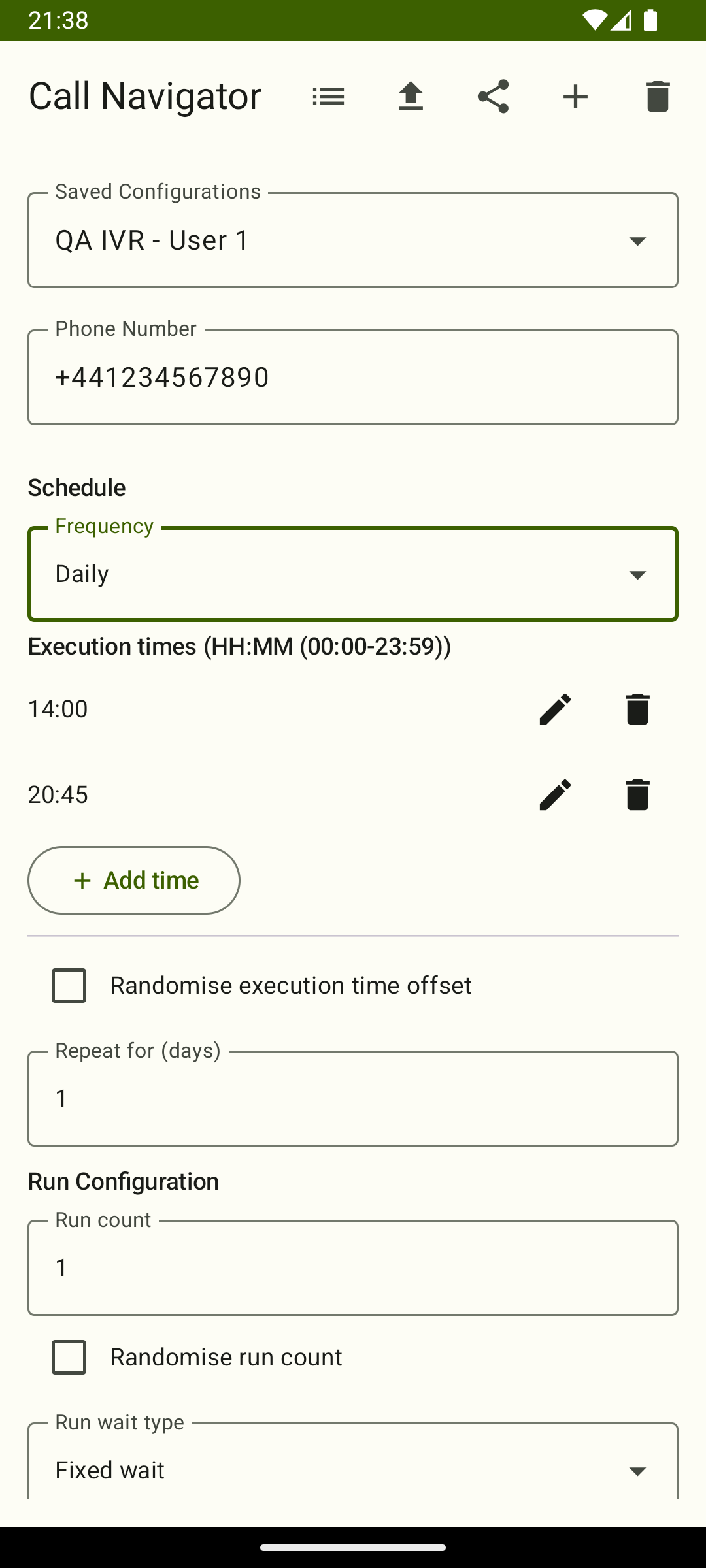Open the saved configurations list icon

(x=328, y=96)
